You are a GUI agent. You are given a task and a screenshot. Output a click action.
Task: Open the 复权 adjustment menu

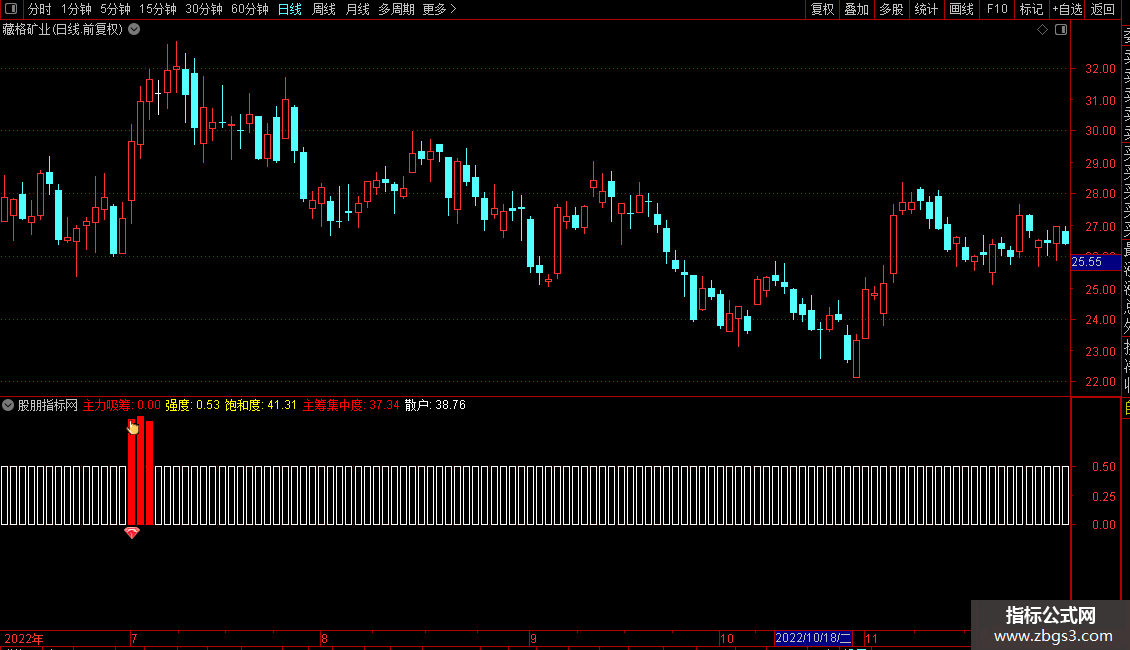tap(822, 9)
